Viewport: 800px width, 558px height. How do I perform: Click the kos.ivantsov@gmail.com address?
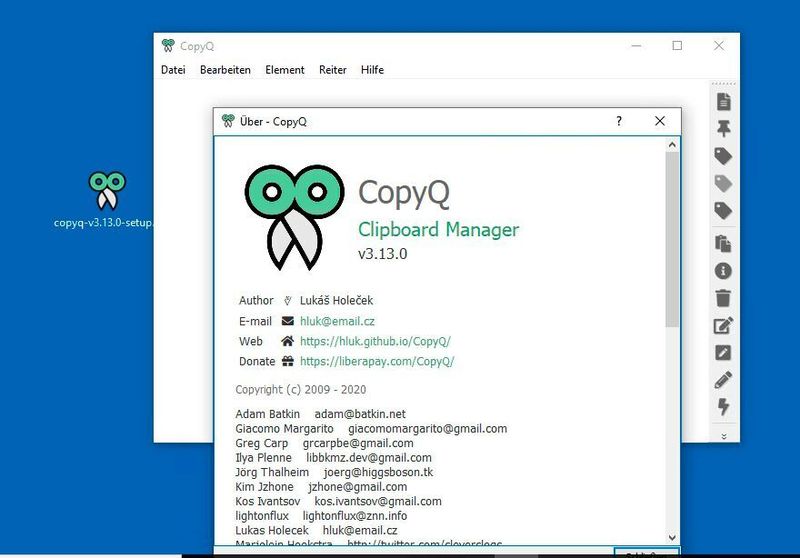point(378,501)
